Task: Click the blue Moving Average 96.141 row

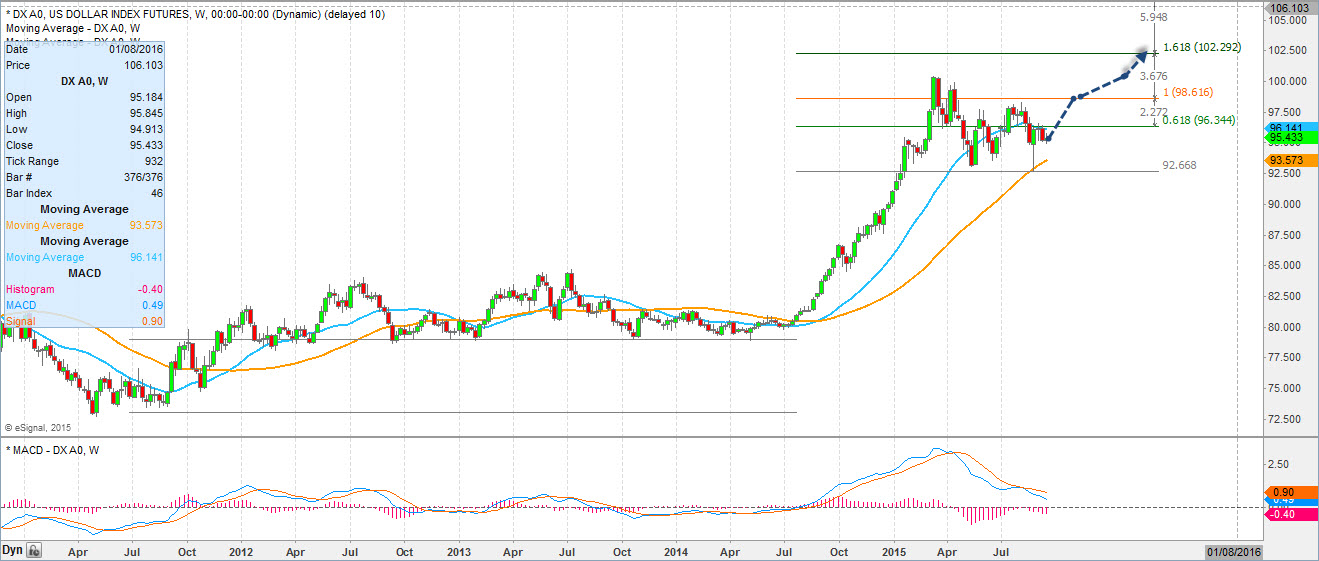Action: (84, 257)
